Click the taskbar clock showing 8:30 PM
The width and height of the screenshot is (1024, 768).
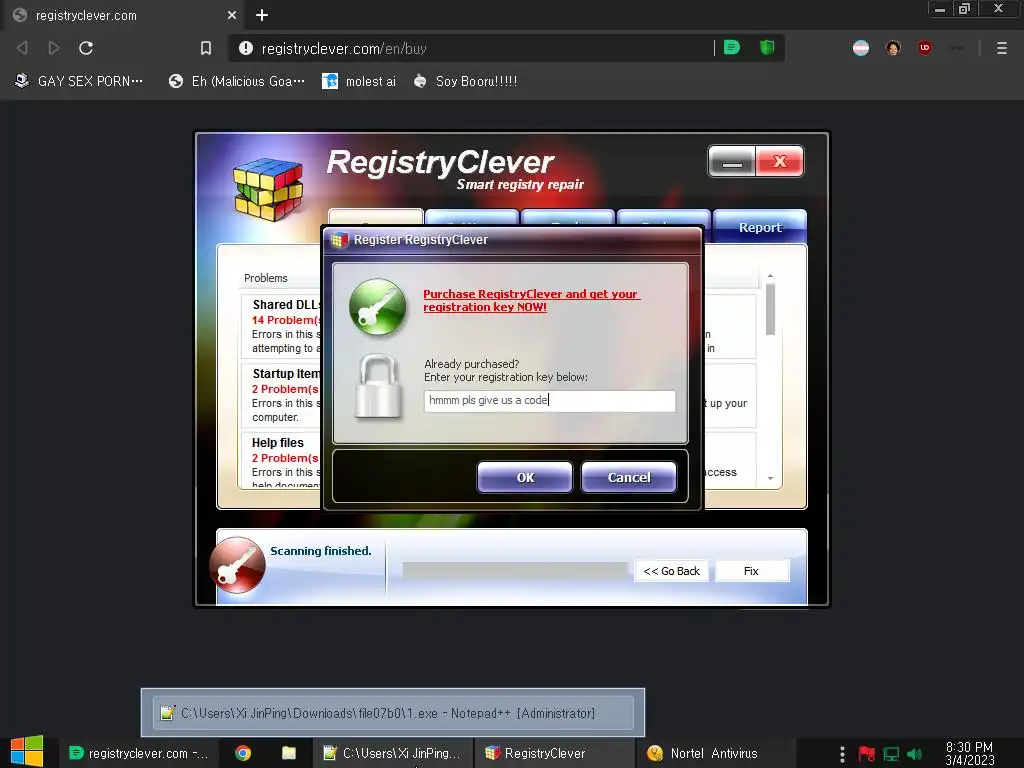[969, 753]
